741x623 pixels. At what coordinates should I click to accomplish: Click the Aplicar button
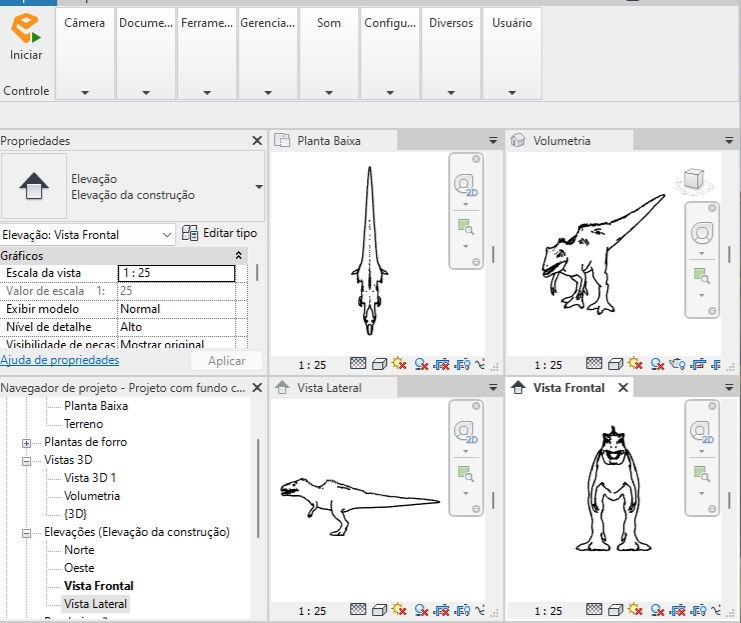[226, 361]
